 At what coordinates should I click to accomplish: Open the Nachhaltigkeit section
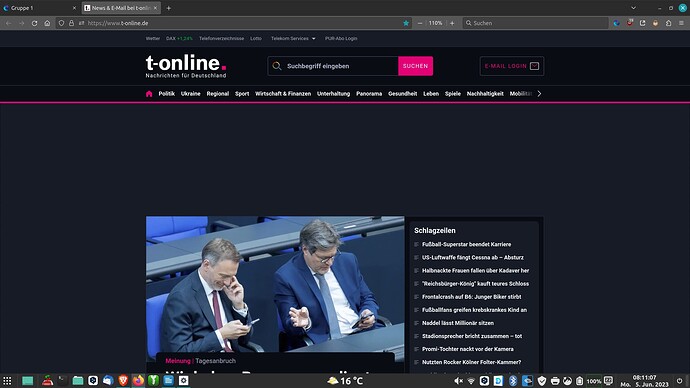[485, 94]
